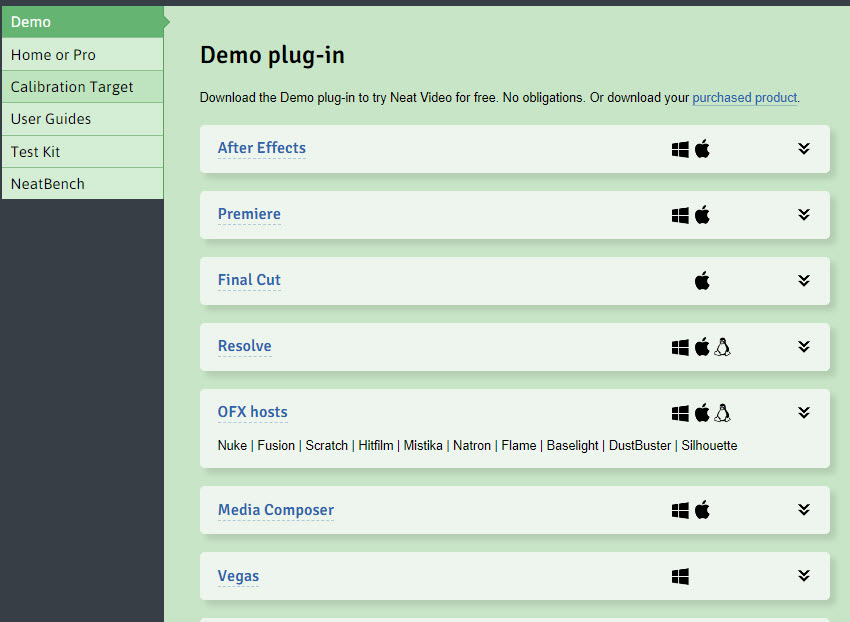Click the Apple icon in Resolve row
850x622 pixels.
coord(702,347)
